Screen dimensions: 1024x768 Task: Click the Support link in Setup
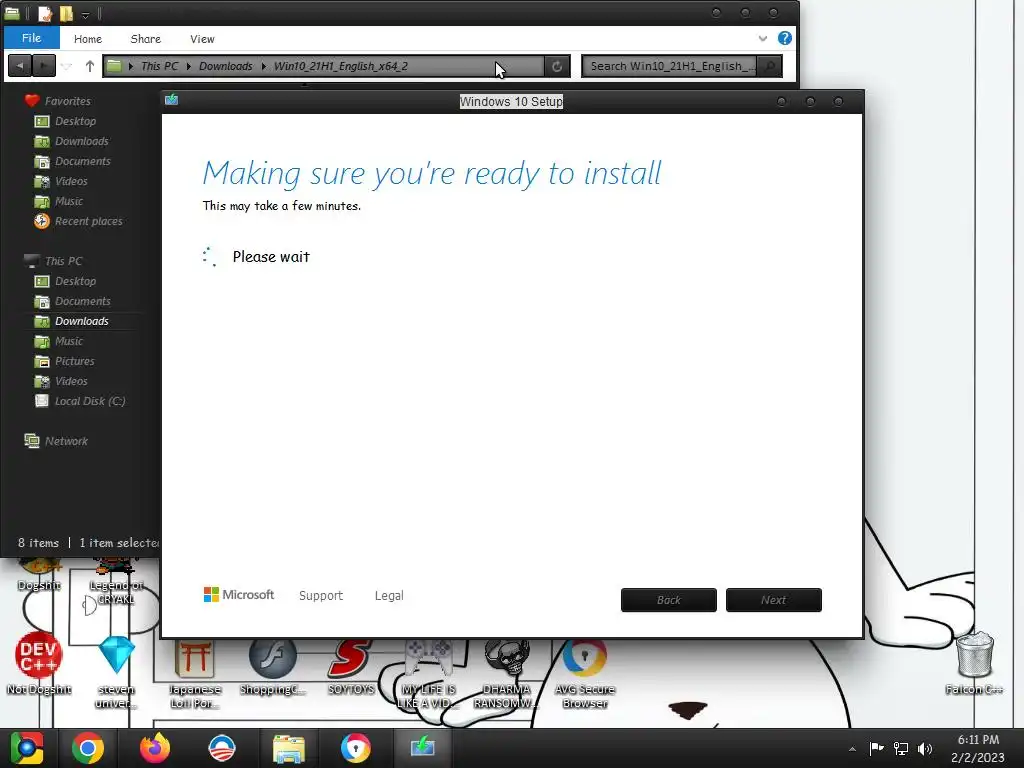pos(321,596)
